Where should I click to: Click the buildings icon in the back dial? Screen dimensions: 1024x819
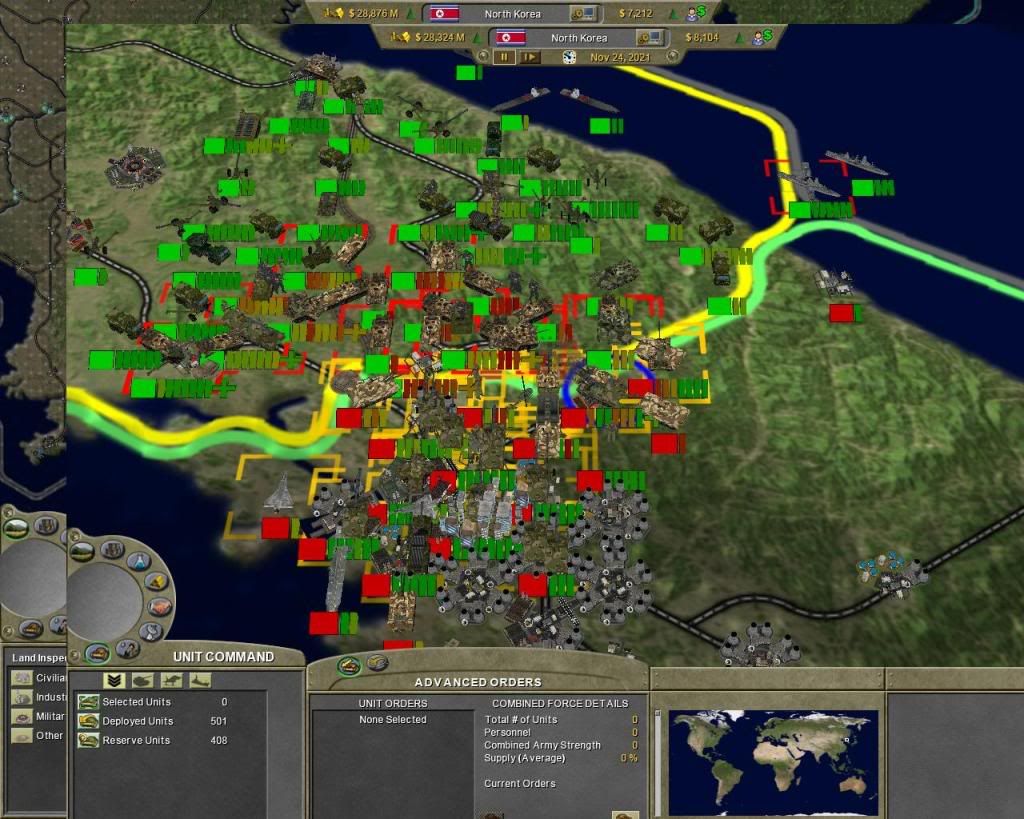[46, 524]
